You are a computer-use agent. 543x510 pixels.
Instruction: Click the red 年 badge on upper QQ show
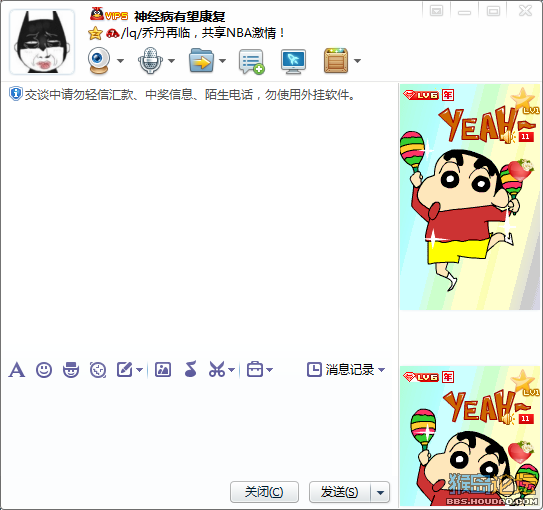coord(448,95)
